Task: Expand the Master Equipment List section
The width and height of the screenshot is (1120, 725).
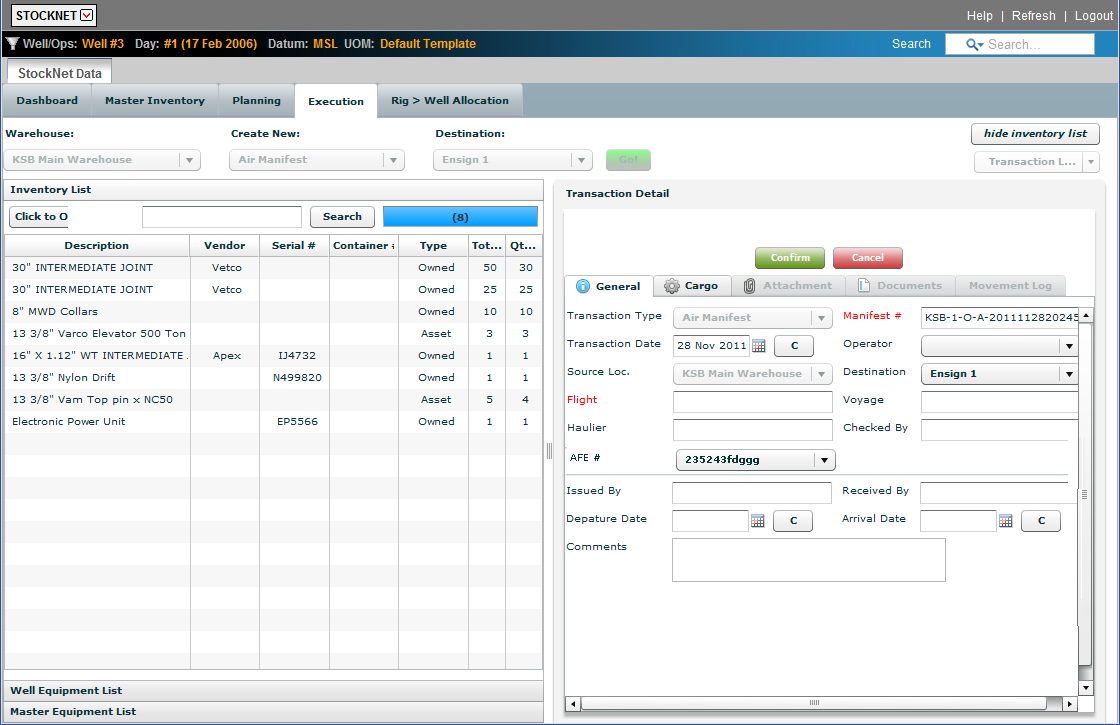Action: (274, 711)
